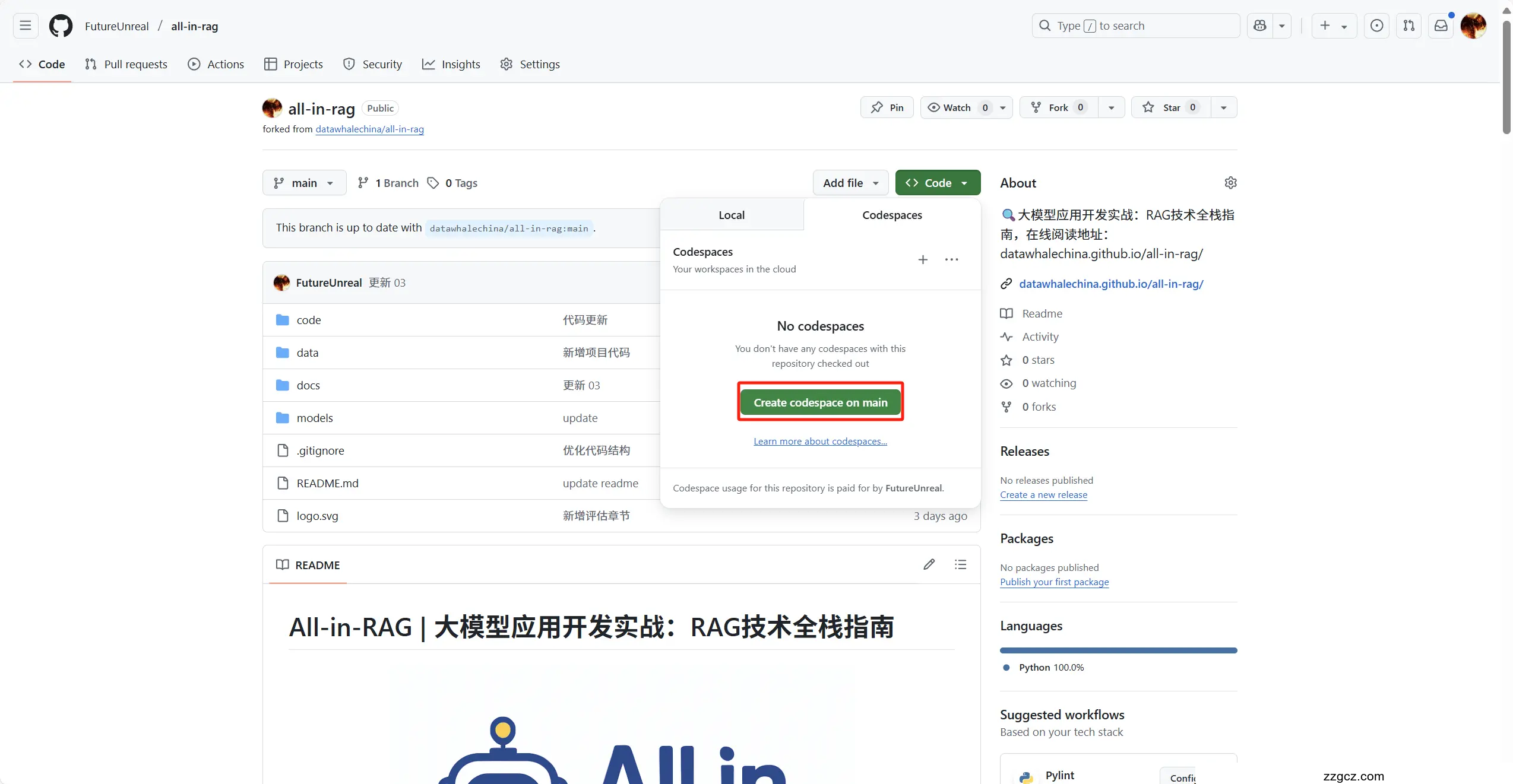Open the notifications inbox icon
The width and height of the screenshot is (1513, 784).
[x=1441, y=26]
